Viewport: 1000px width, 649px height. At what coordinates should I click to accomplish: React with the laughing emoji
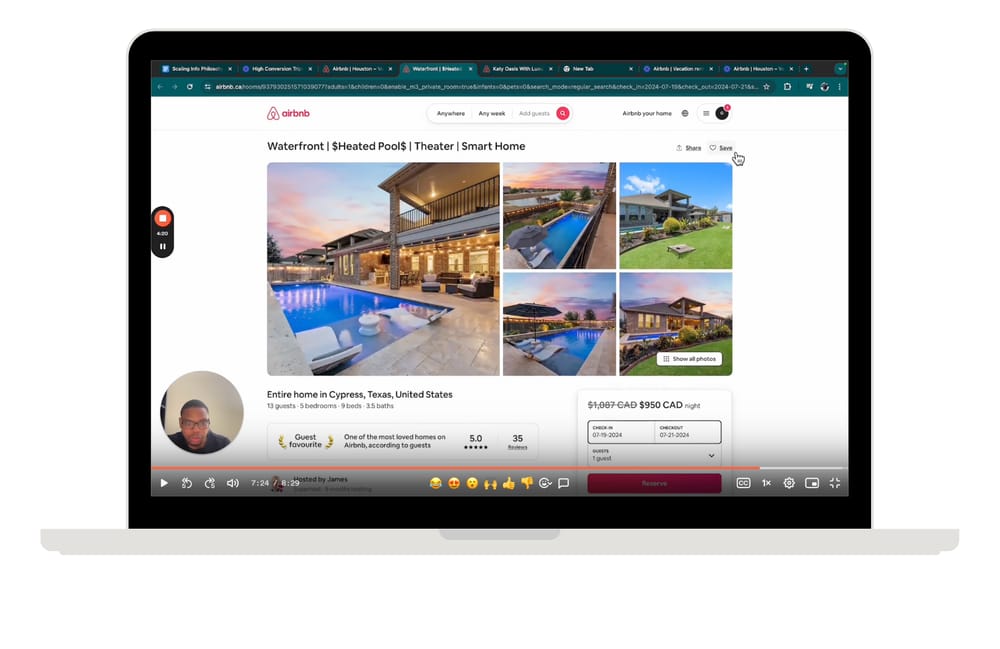pyautogui.click(x=436, y=483)
